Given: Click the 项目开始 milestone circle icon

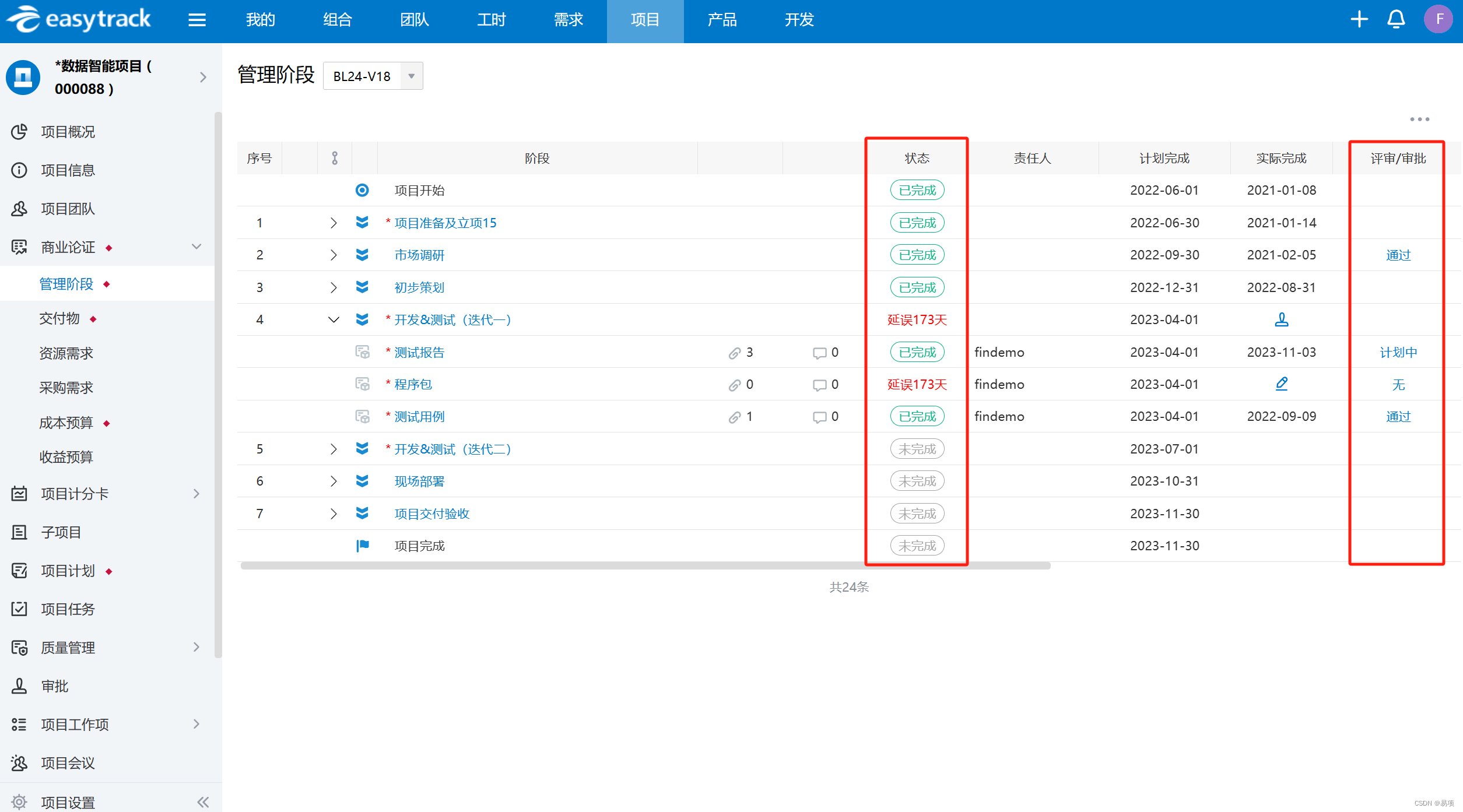Looking at the screenshot, I should click(362, 190).
